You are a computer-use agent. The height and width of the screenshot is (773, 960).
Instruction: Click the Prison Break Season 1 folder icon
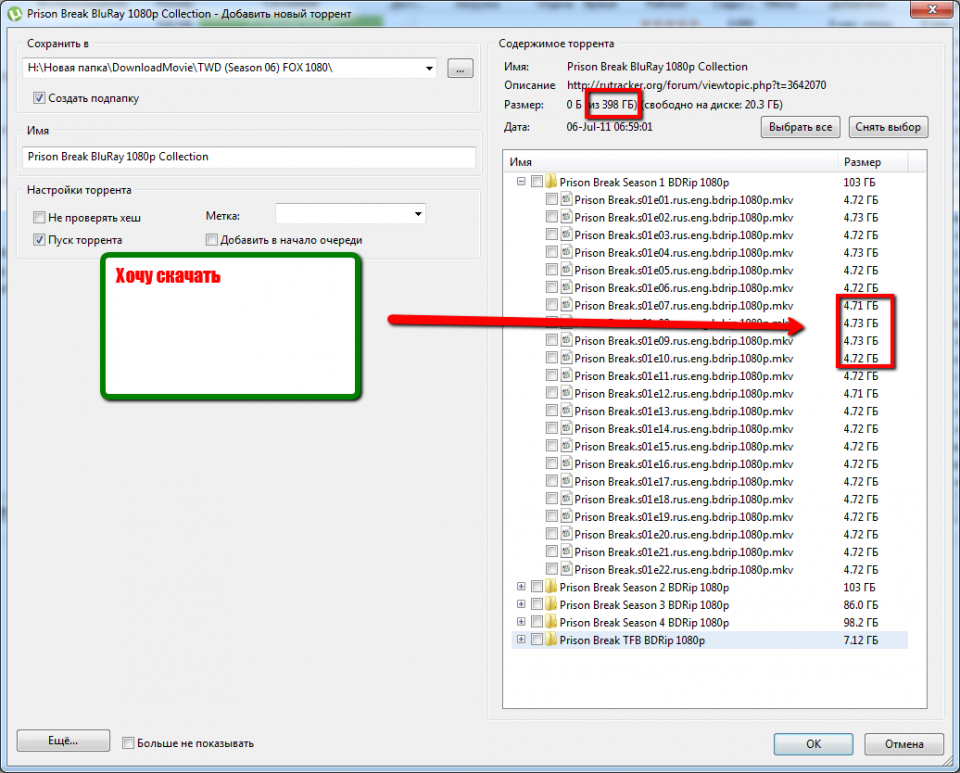pyautogui.click(x=551, y=182)
